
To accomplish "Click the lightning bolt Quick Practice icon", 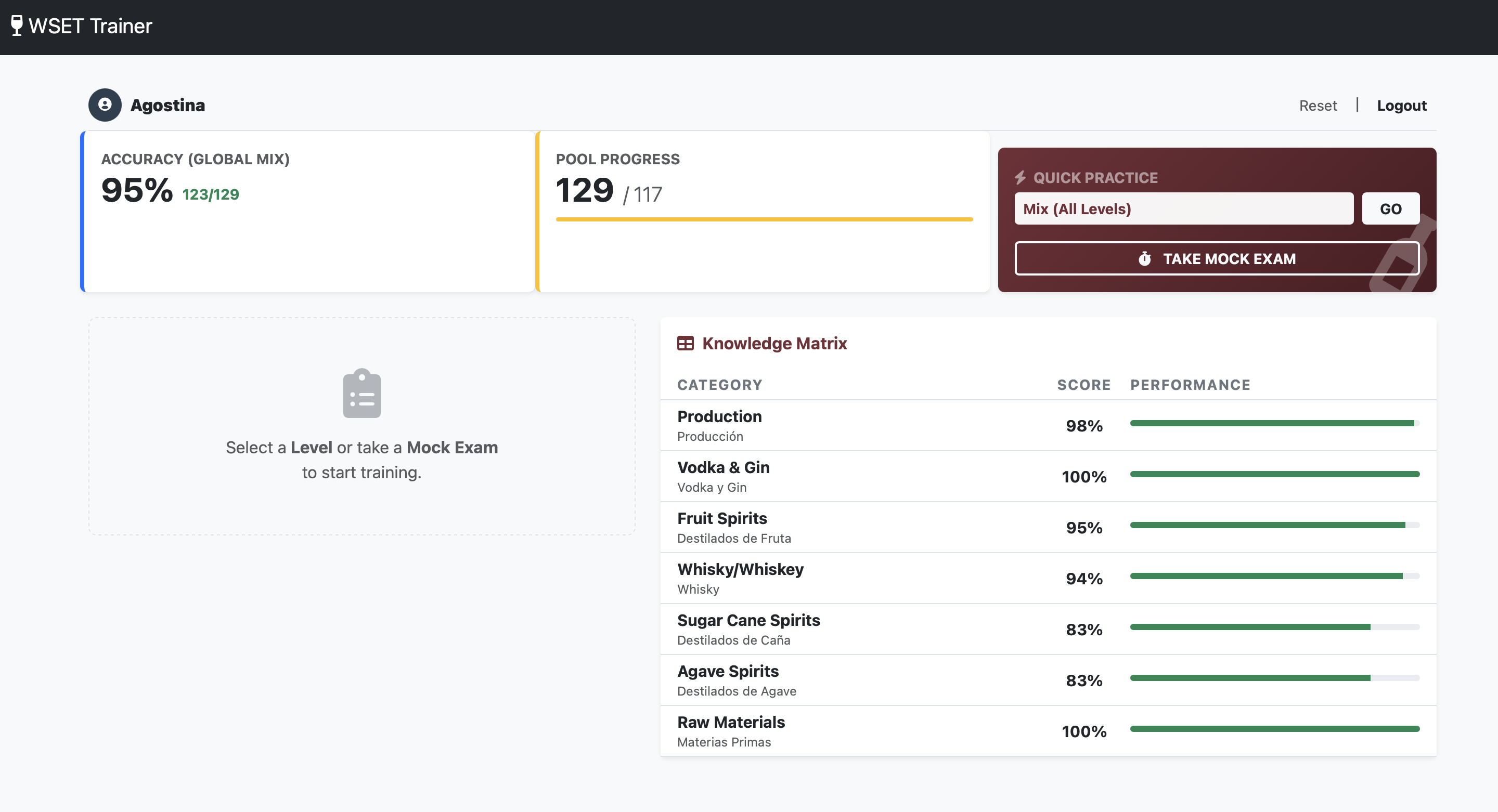I will (x=1020, y=178).
